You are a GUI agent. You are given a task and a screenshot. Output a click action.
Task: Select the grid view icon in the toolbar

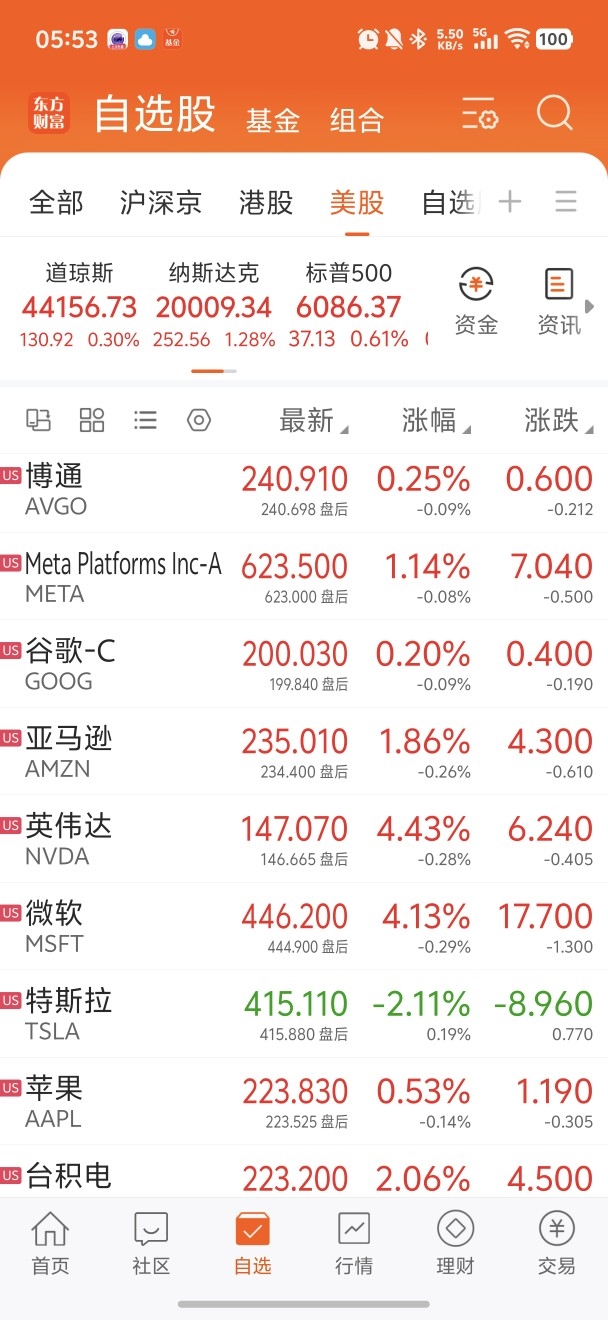coord(92,420)
